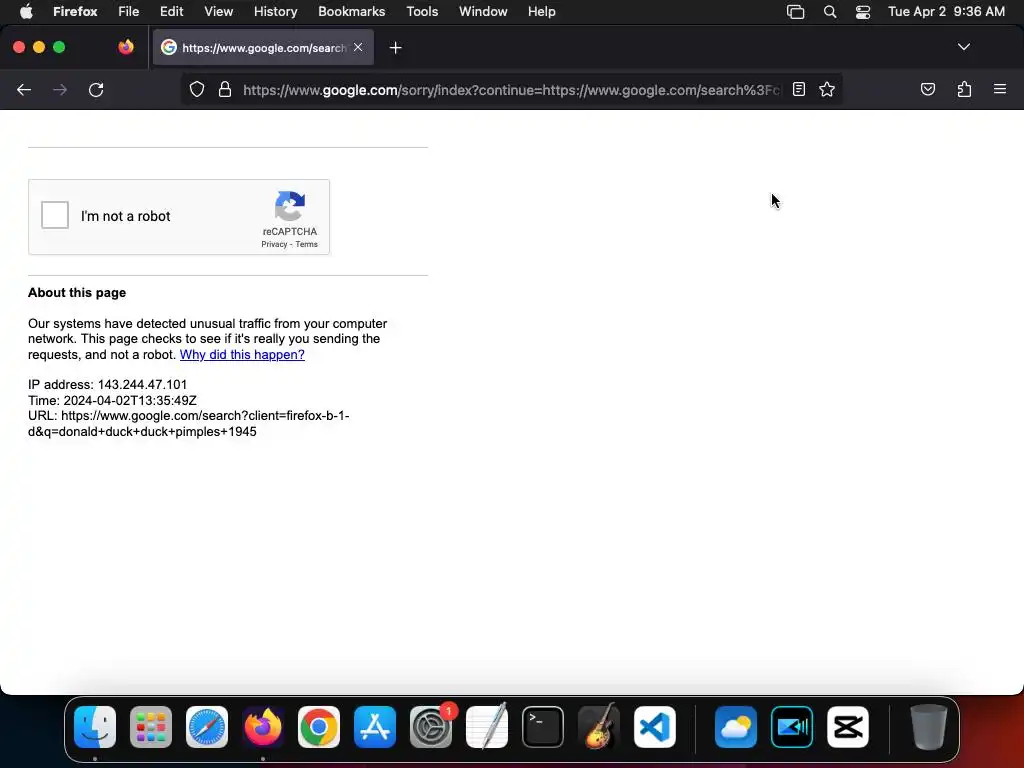Open Finder from the dock
Image resolution: width=1024 pixels, height=768 pixels.
pyautogui.click(x=95, y=727)
